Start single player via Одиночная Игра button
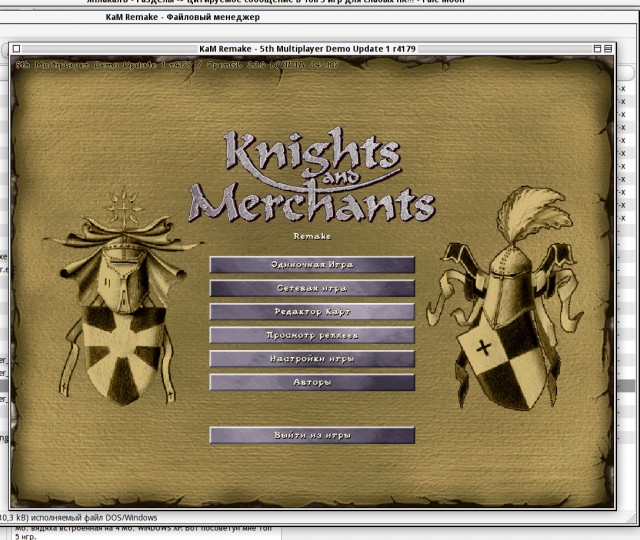Viewport: 640px width, 540px height. click(x=312, y=265)
